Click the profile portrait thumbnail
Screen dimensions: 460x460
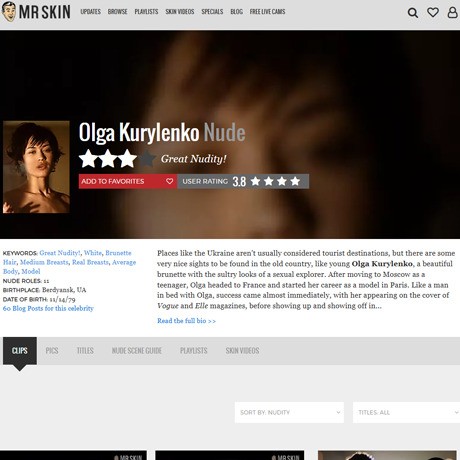pyautogui.click(x=36, y=167)
